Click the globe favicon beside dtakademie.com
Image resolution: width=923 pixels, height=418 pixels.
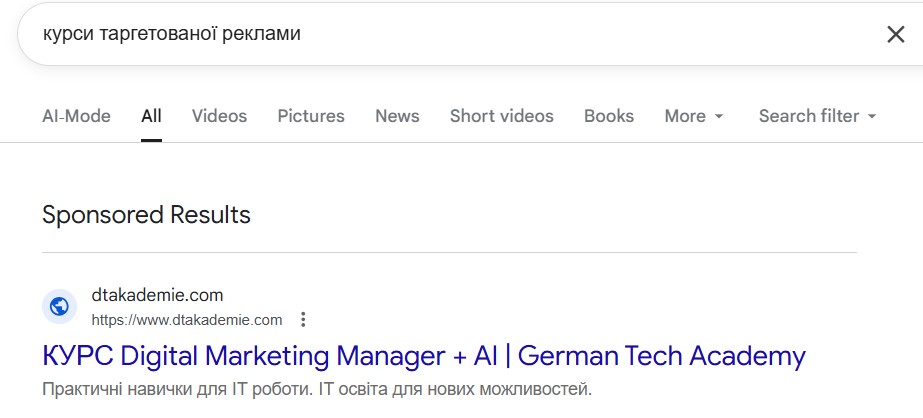coord(59,307)
